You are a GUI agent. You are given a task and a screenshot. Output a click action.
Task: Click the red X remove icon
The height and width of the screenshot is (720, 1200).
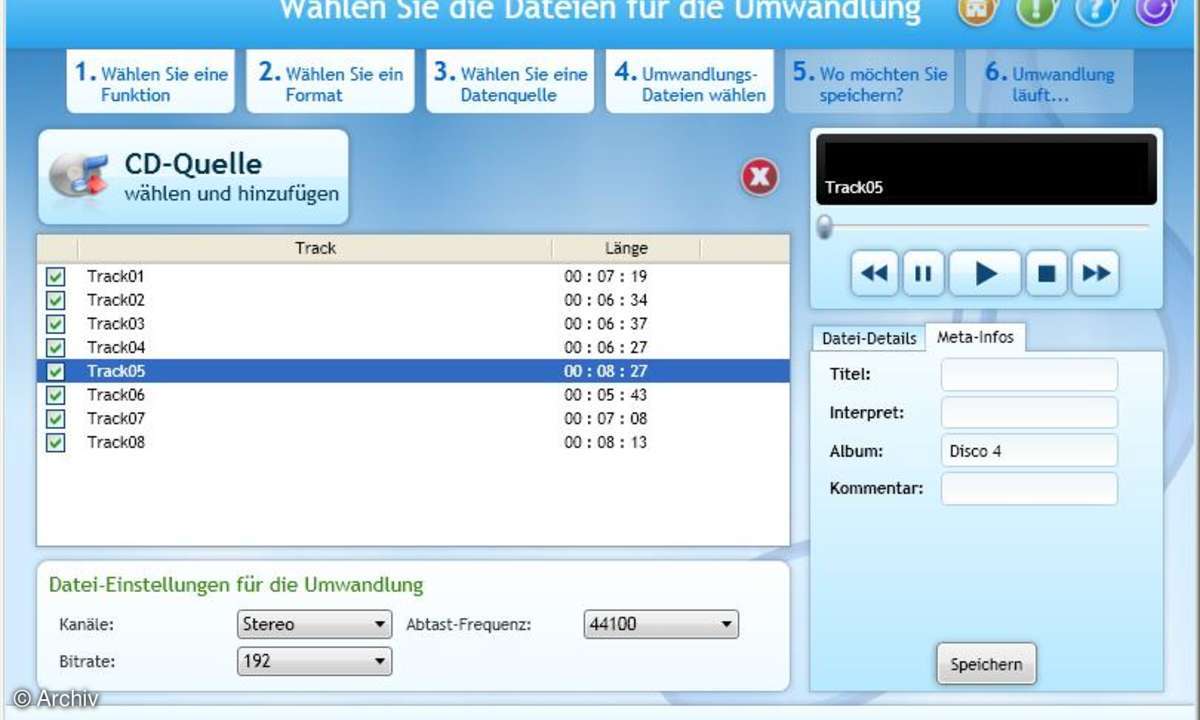tap(760, 178)
